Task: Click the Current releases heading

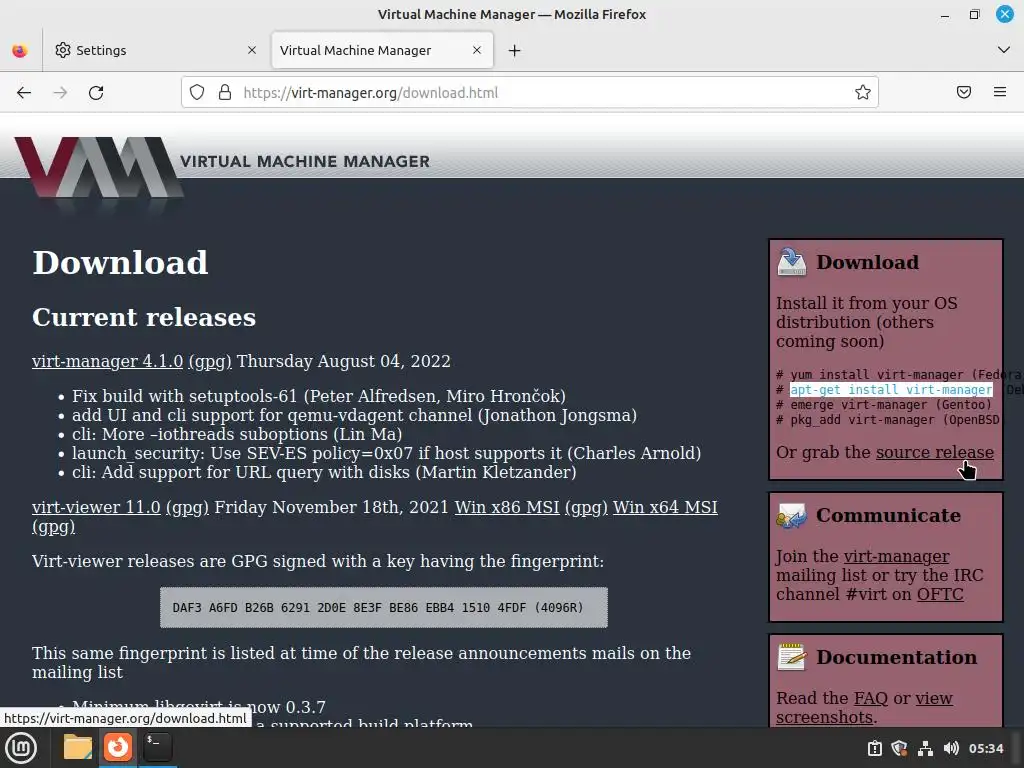Action: coord(144,317)
